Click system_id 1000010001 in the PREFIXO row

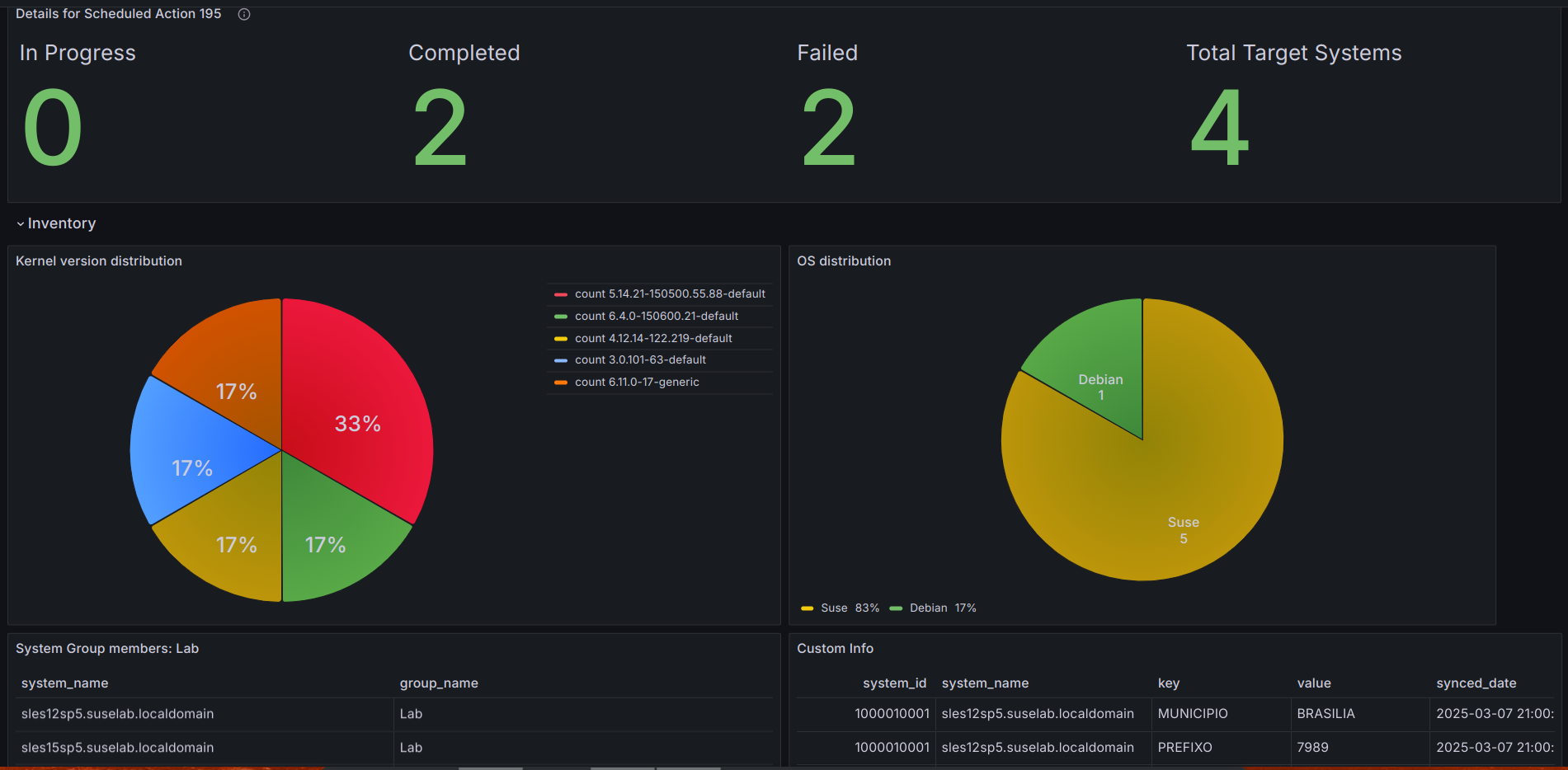[892, 748]
